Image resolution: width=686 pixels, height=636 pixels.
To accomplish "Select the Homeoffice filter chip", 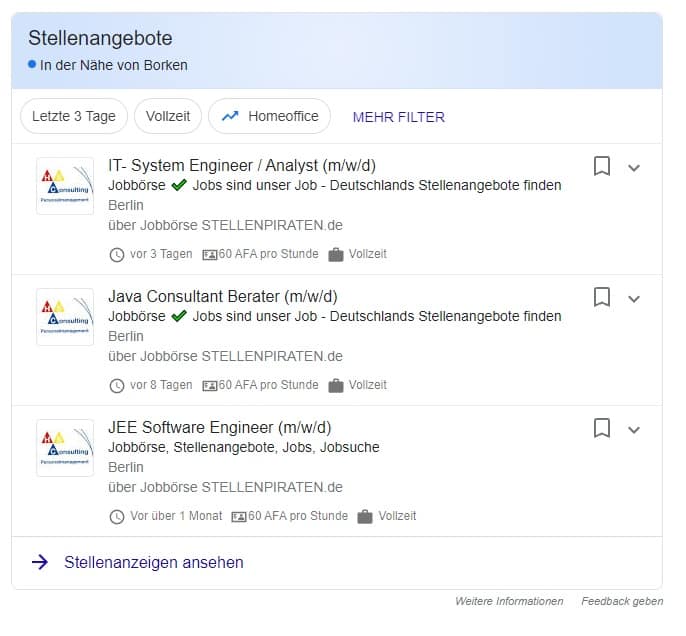I will point(269,116).
